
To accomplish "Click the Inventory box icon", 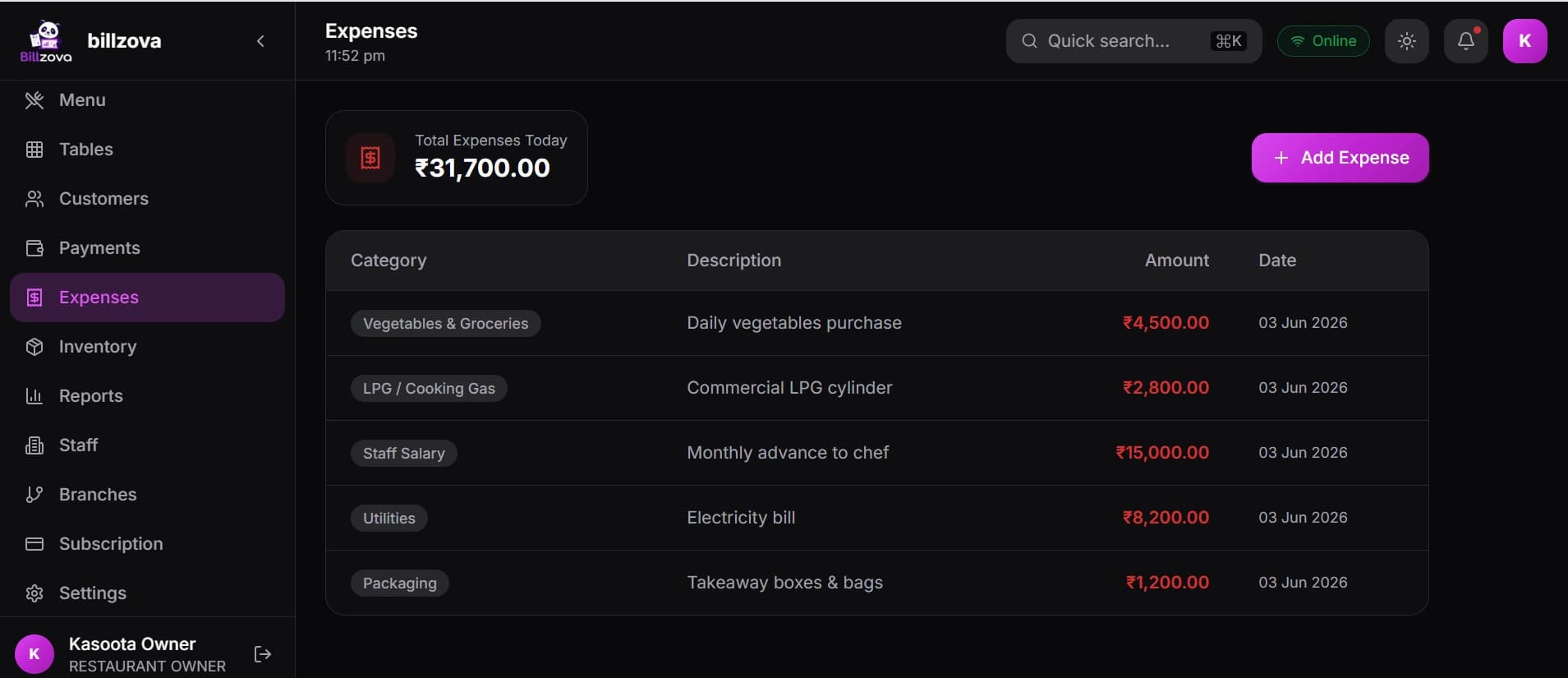I will coord(34,347).
